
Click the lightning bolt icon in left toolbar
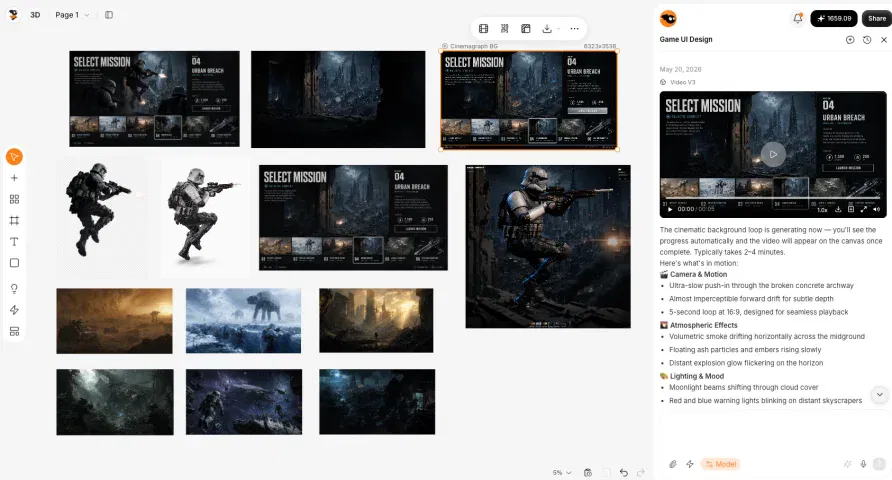tap(14, 310)
